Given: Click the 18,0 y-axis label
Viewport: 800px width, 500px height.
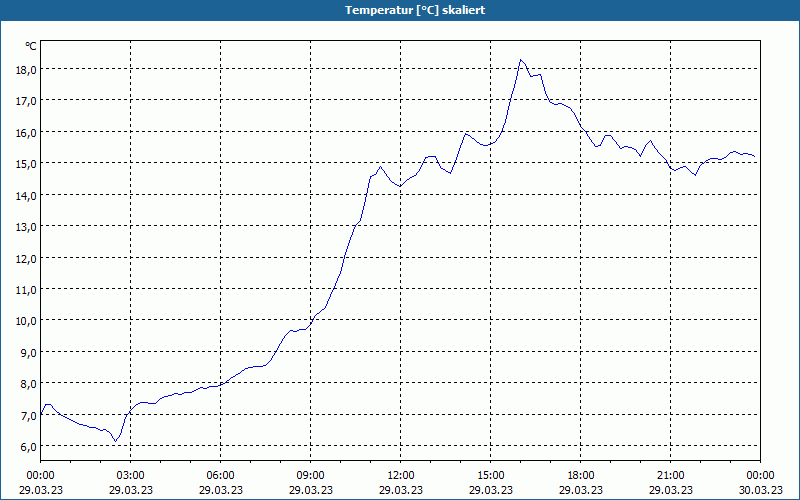Looking at the screenshot, I should tap(26, 70).
